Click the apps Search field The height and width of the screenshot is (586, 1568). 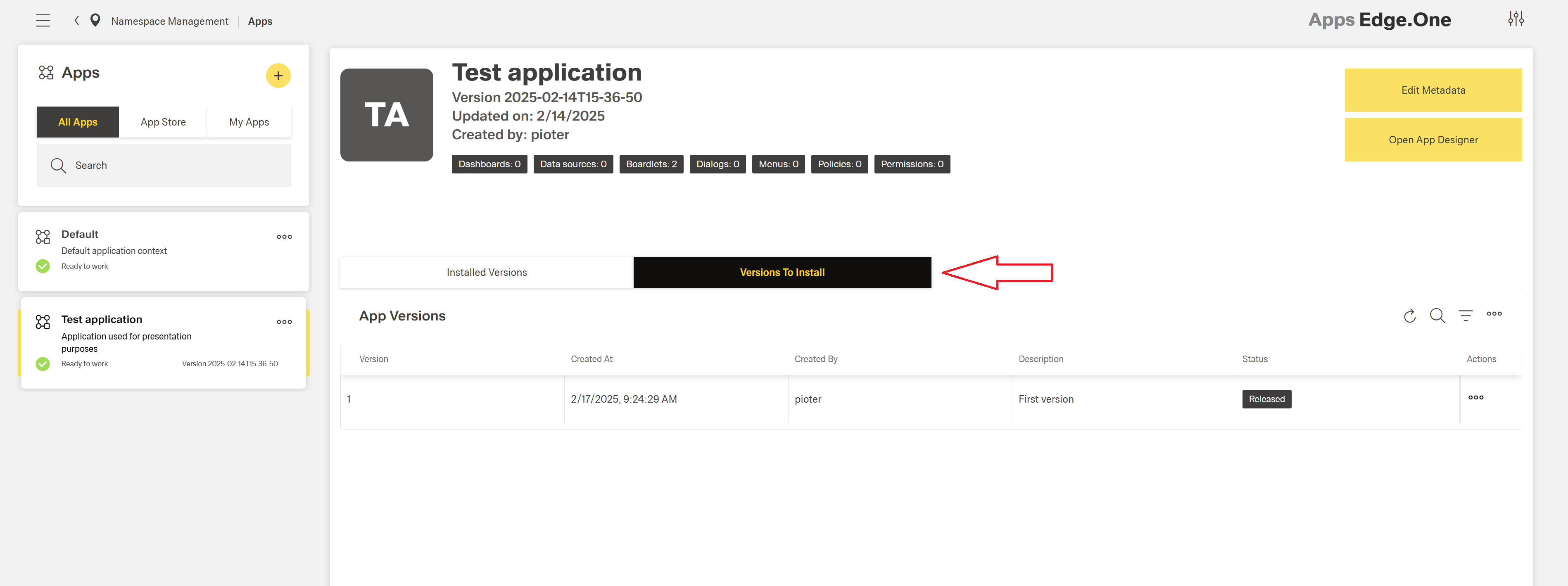tap(176, 166)
